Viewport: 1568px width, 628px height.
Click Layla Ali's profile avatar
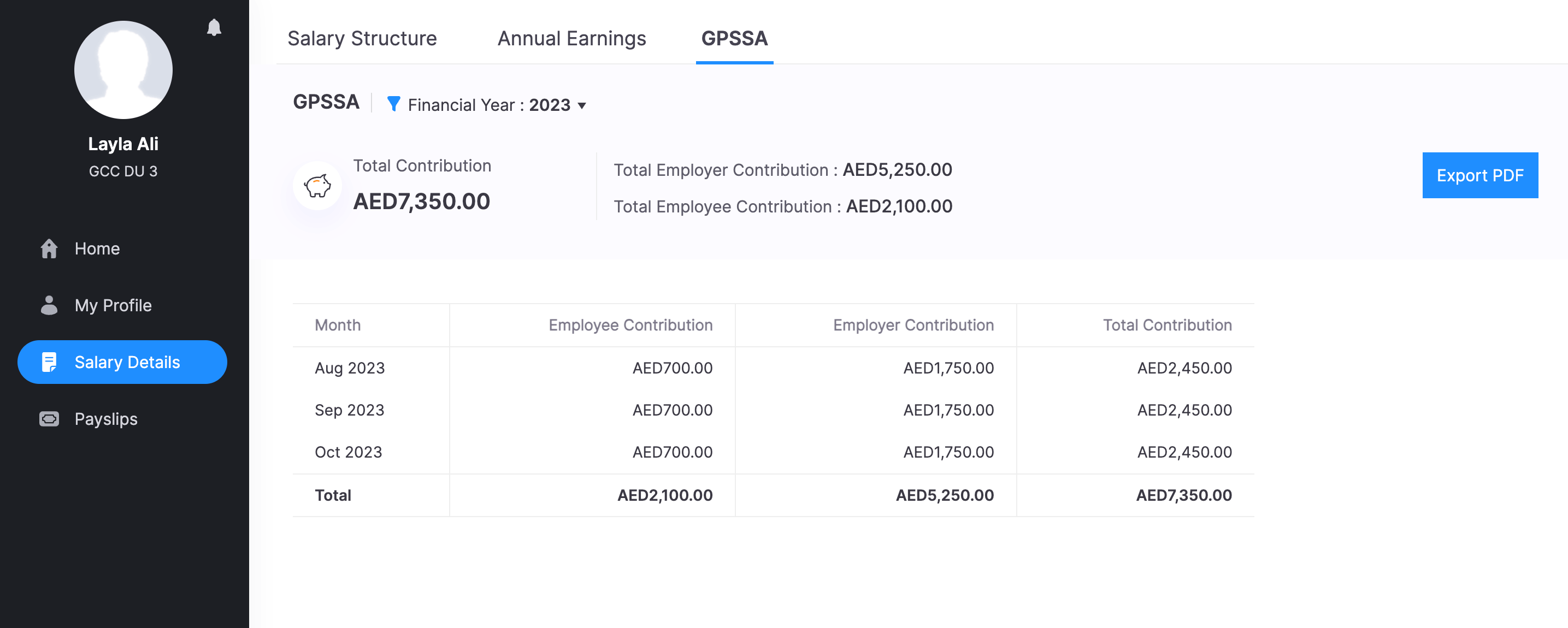pyautogui.click(x=123, y=70)
